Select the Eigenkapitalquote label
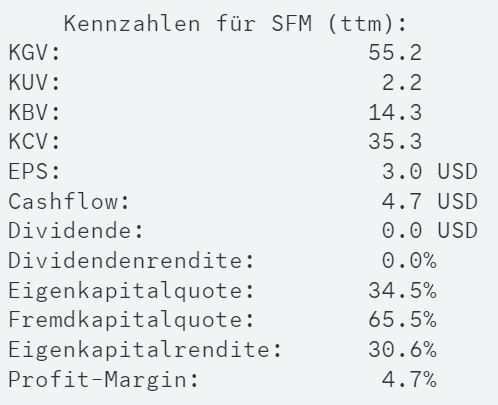This screenshot has width=498, height=405. click(x=131, y=291)
